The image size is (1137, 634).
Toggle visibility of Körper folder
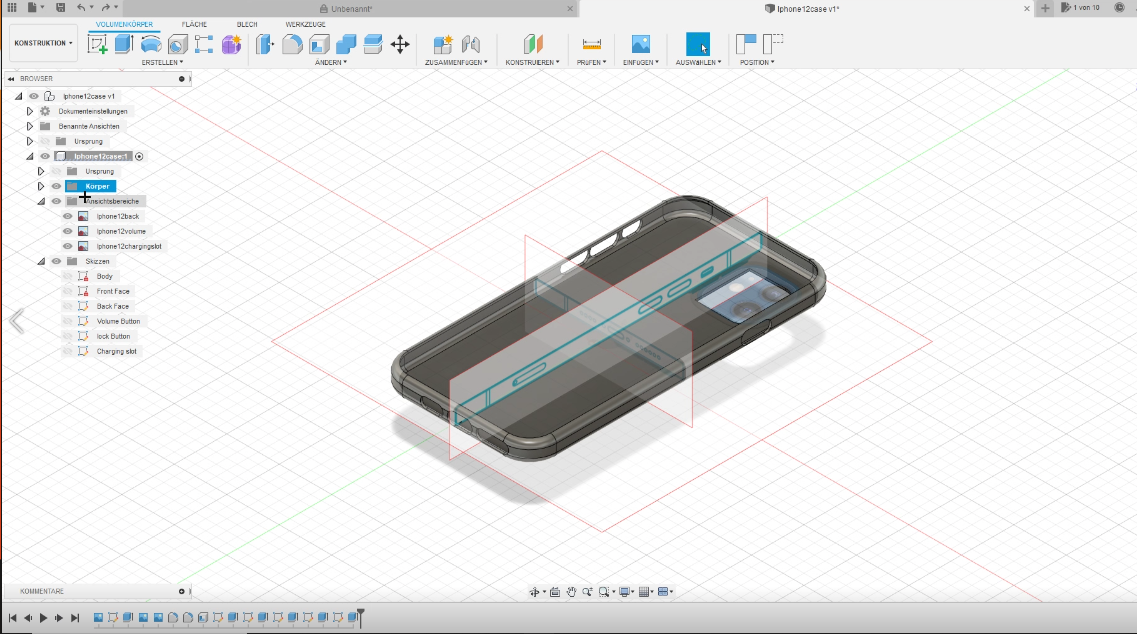[x=56, y=186]
